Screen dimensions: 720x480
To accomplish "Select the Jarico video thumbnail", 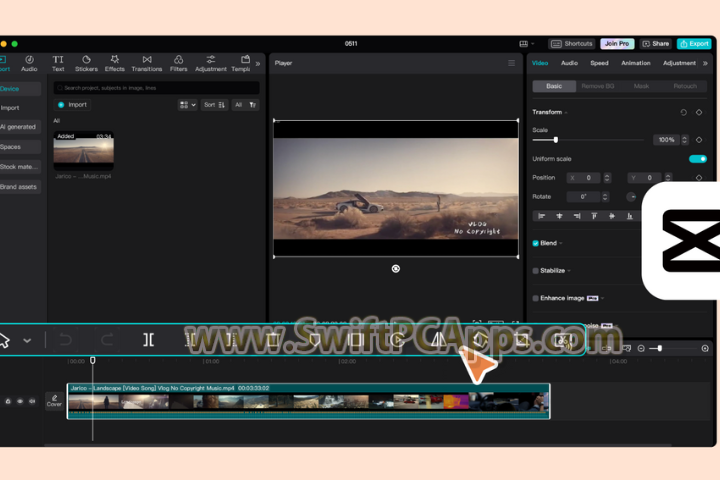I will [x=84, y=151].
